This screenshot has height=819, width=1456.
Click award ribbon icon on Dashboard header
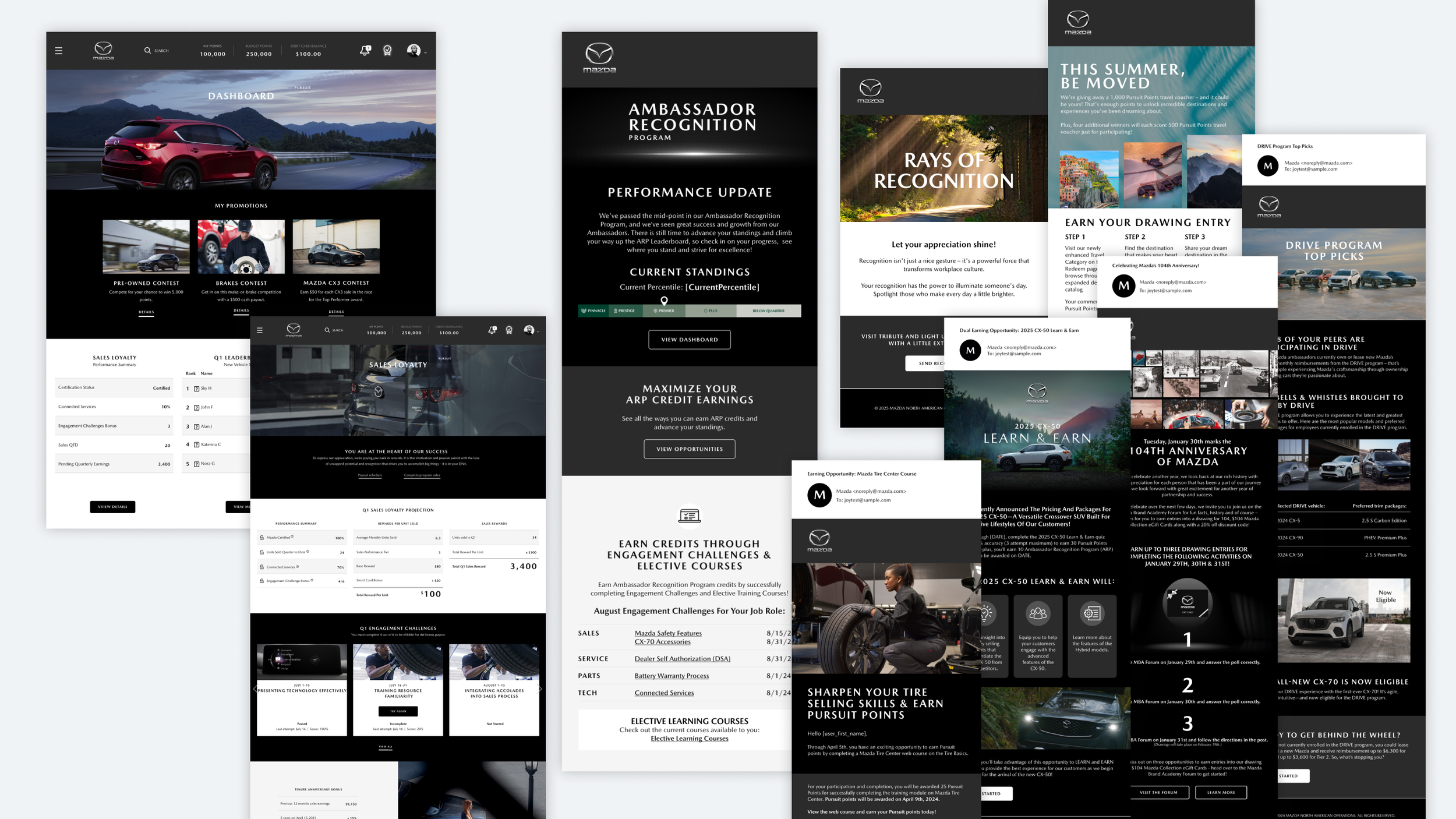(x=387, y=51)
